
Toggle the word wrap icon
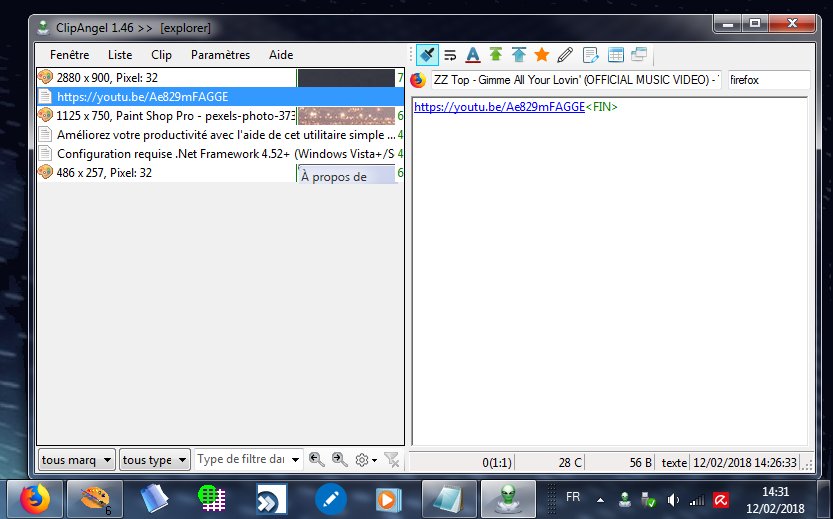point(450,55)
